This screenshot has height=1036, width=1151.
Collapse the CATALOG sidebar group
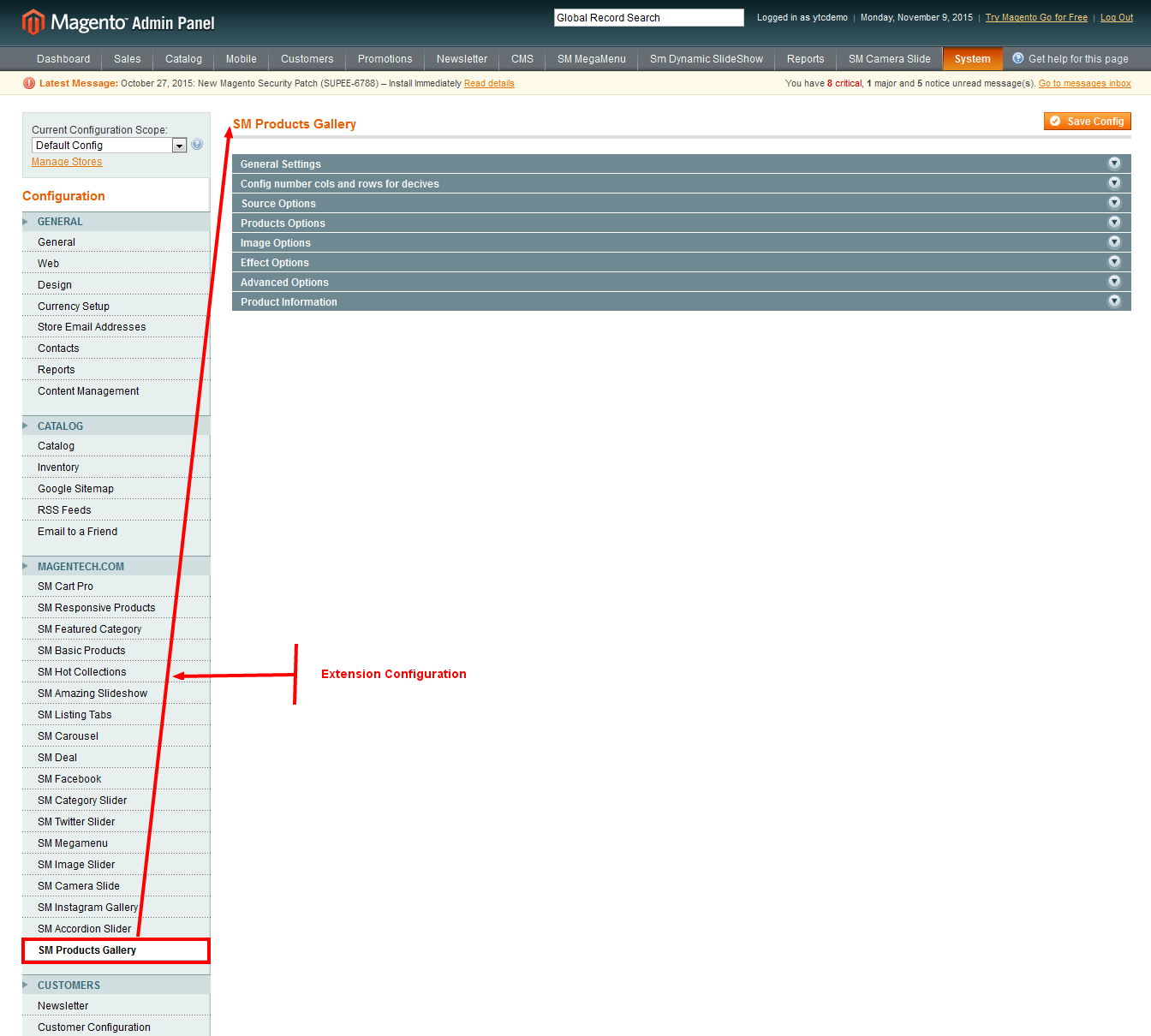click(x=116, y=426)
